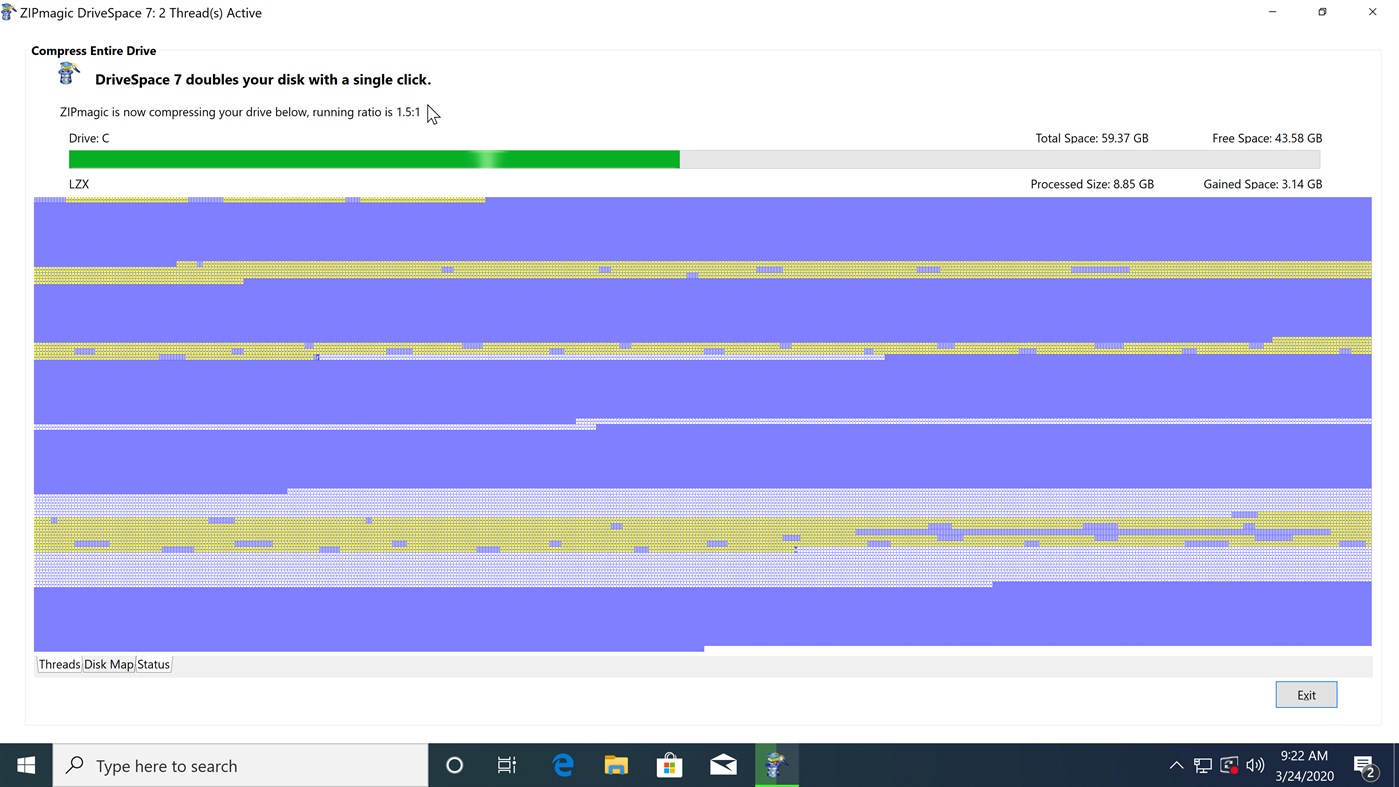This screenshot has width=1399, height=787.
Task: Open the Start menu
Action: [x=25, y=764]
